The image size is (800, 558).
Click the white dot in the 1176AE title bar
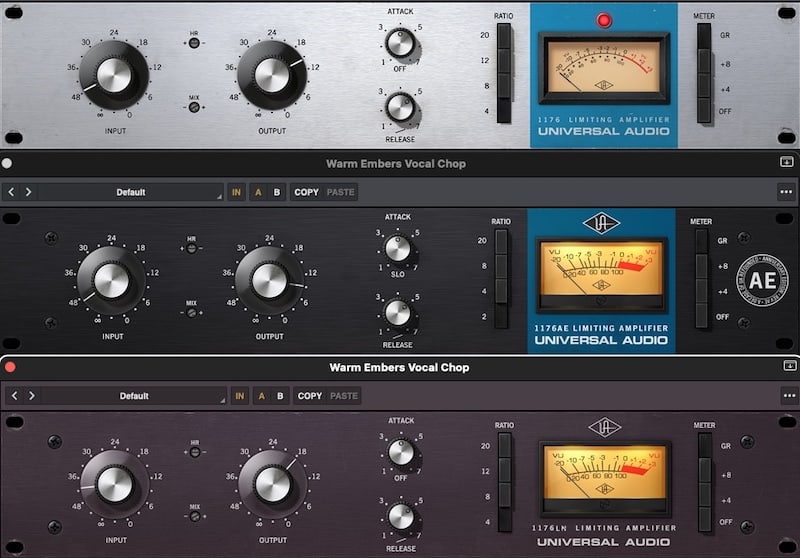click(x=7, y=163)
